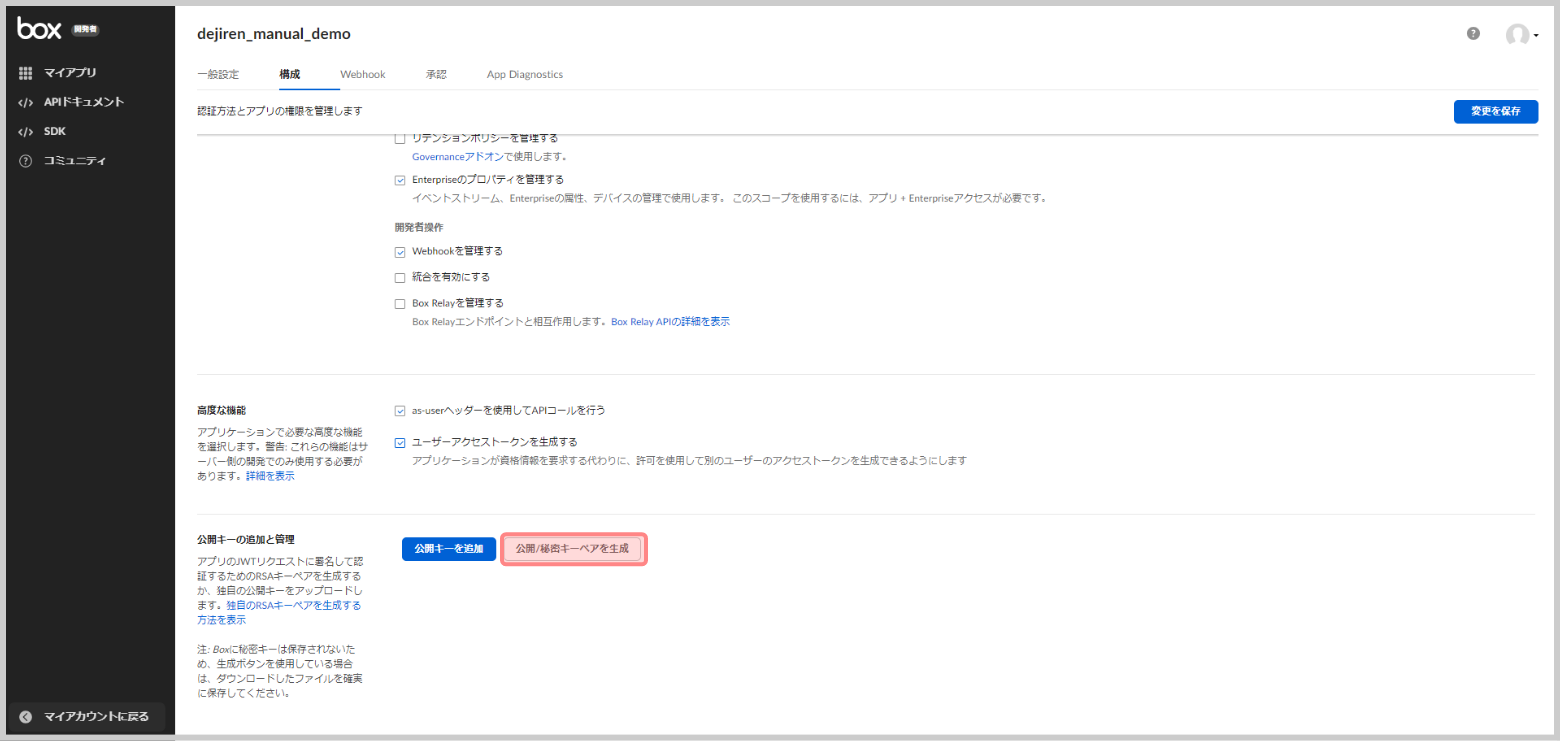Click the 変更を保存 button
1560x741 pixels.
(x=1496, y=111)
